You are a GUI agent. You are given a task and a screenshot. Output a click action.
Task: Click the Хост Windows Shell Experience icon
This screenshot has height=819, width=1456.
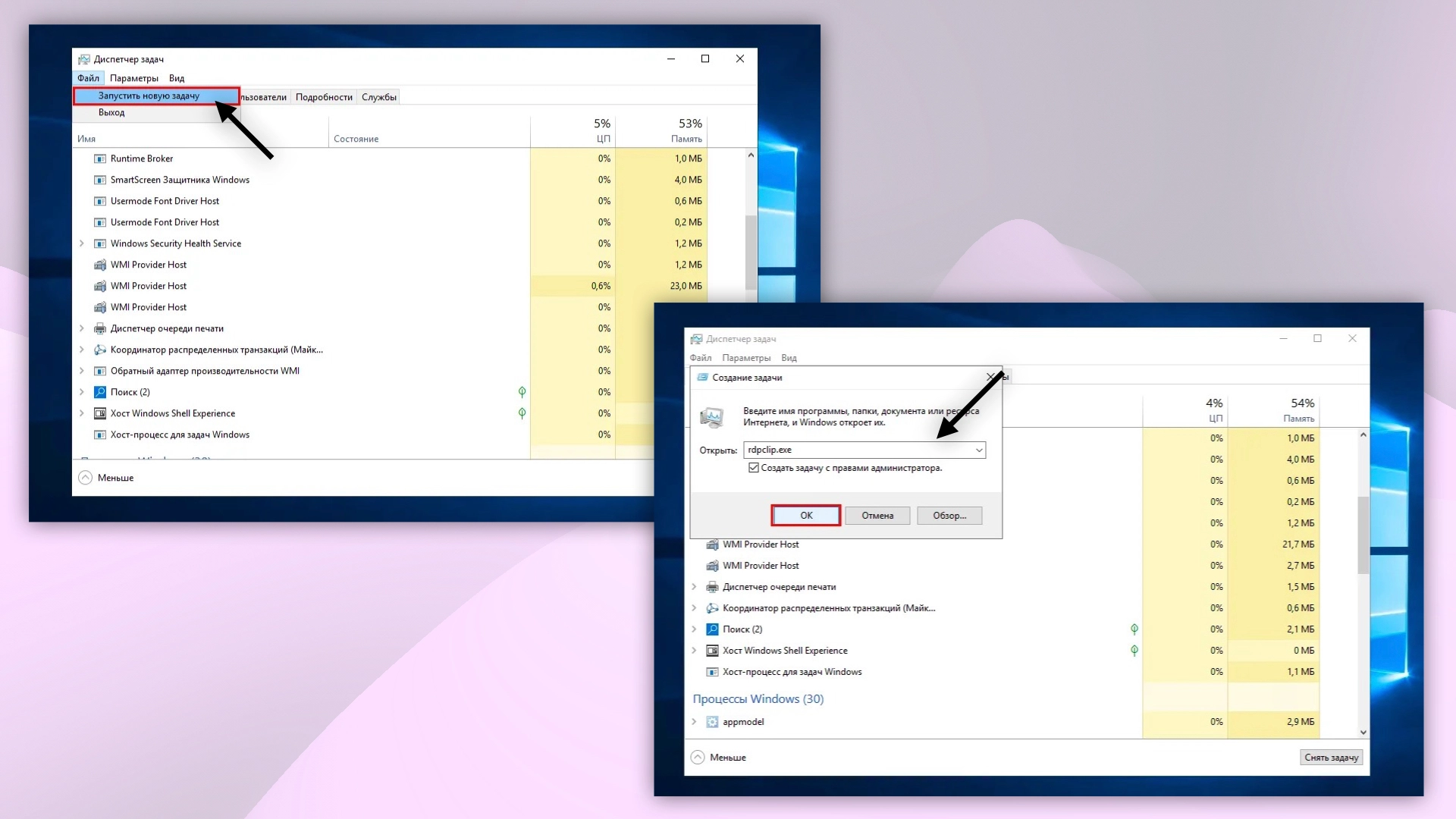click(x=100, y=413)
